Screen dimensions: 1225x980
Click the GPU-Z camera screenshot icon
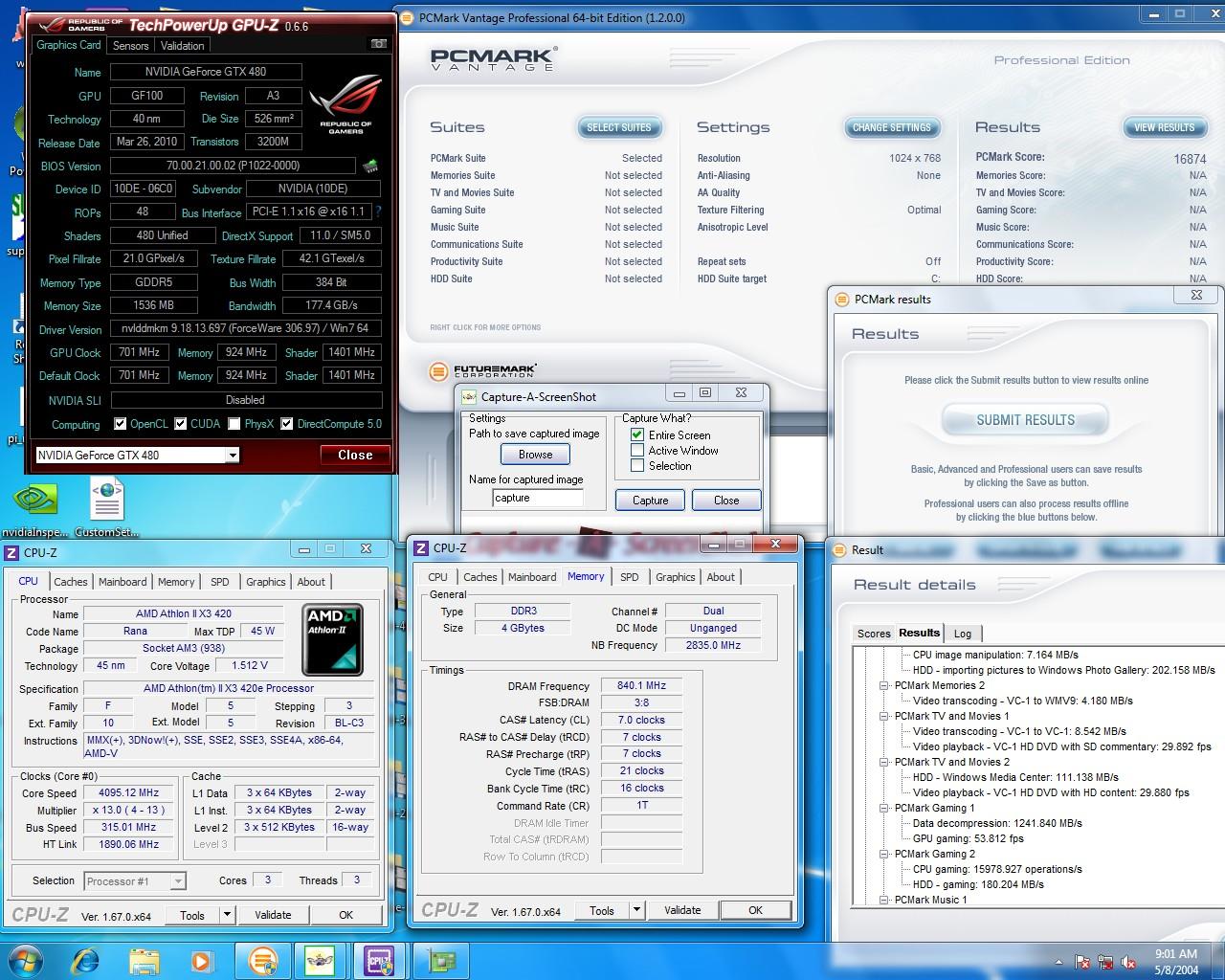click(379, 44)
